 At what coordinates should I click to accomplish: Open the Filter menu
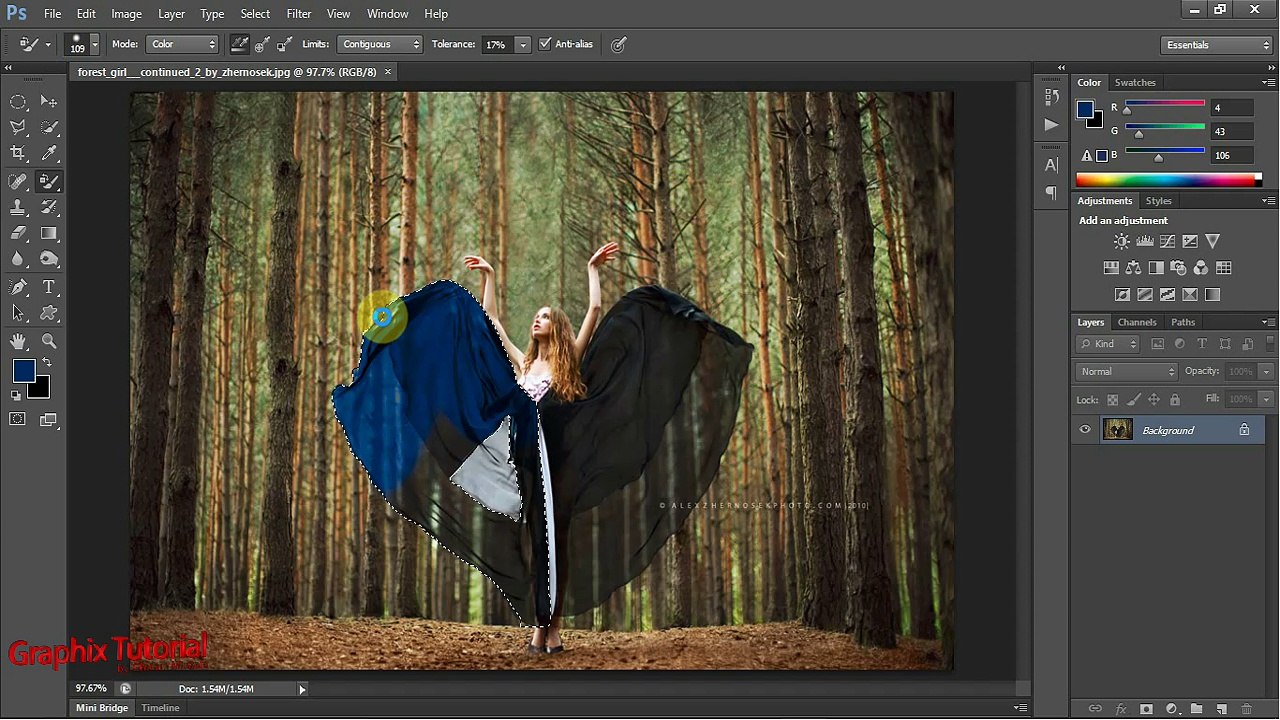[299, 14]
